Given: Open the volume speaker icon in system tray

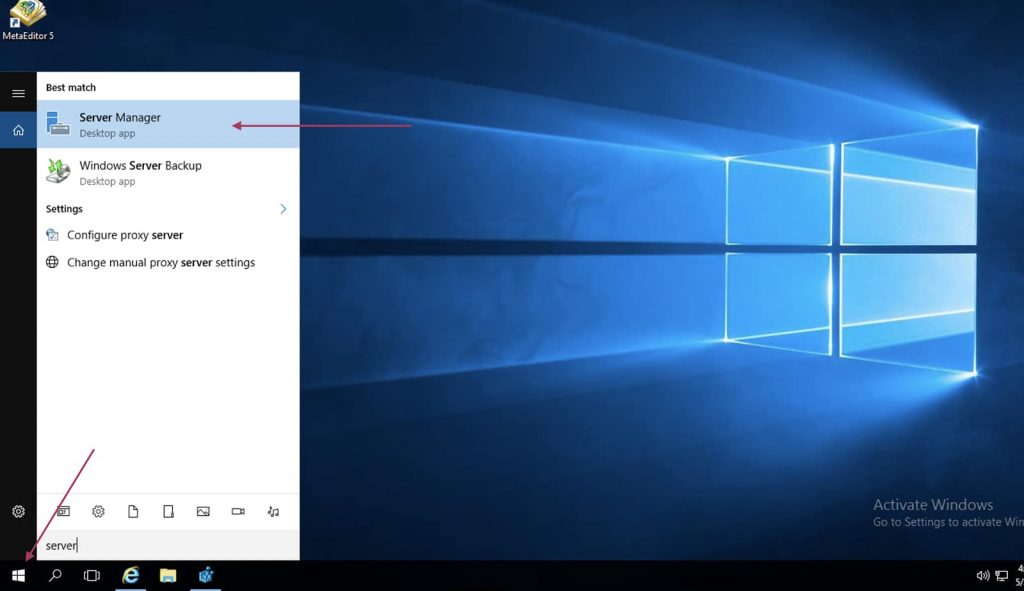Looking at the screenshot, I should [982, 575].
